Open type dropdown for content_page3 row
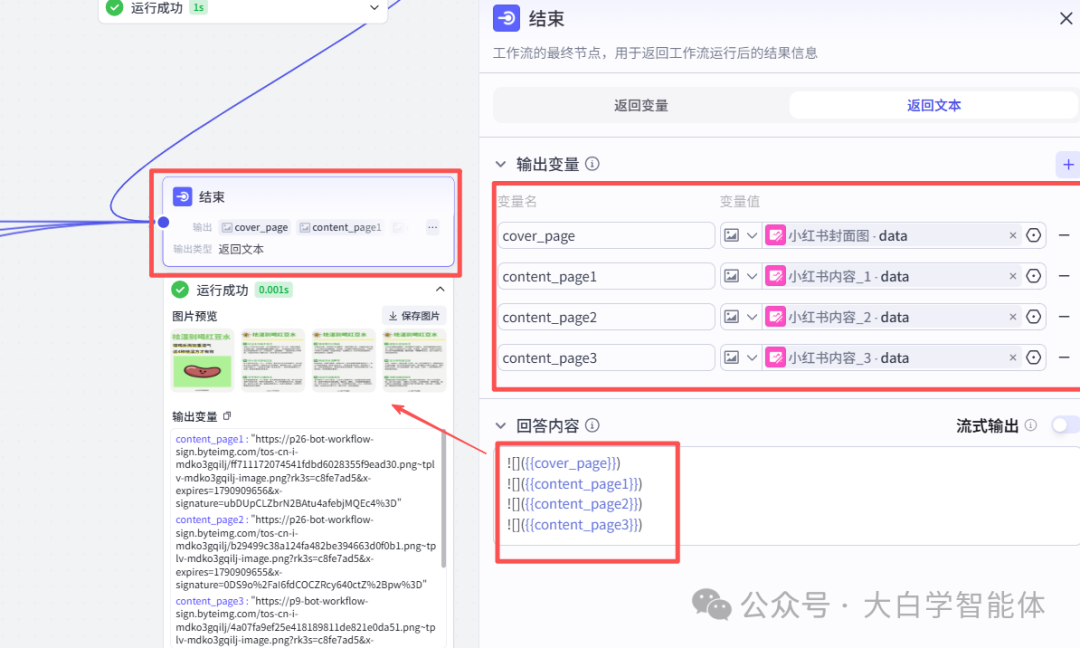Image resolution: width=1080 pixels, height=648 pixels. [740, 357]
